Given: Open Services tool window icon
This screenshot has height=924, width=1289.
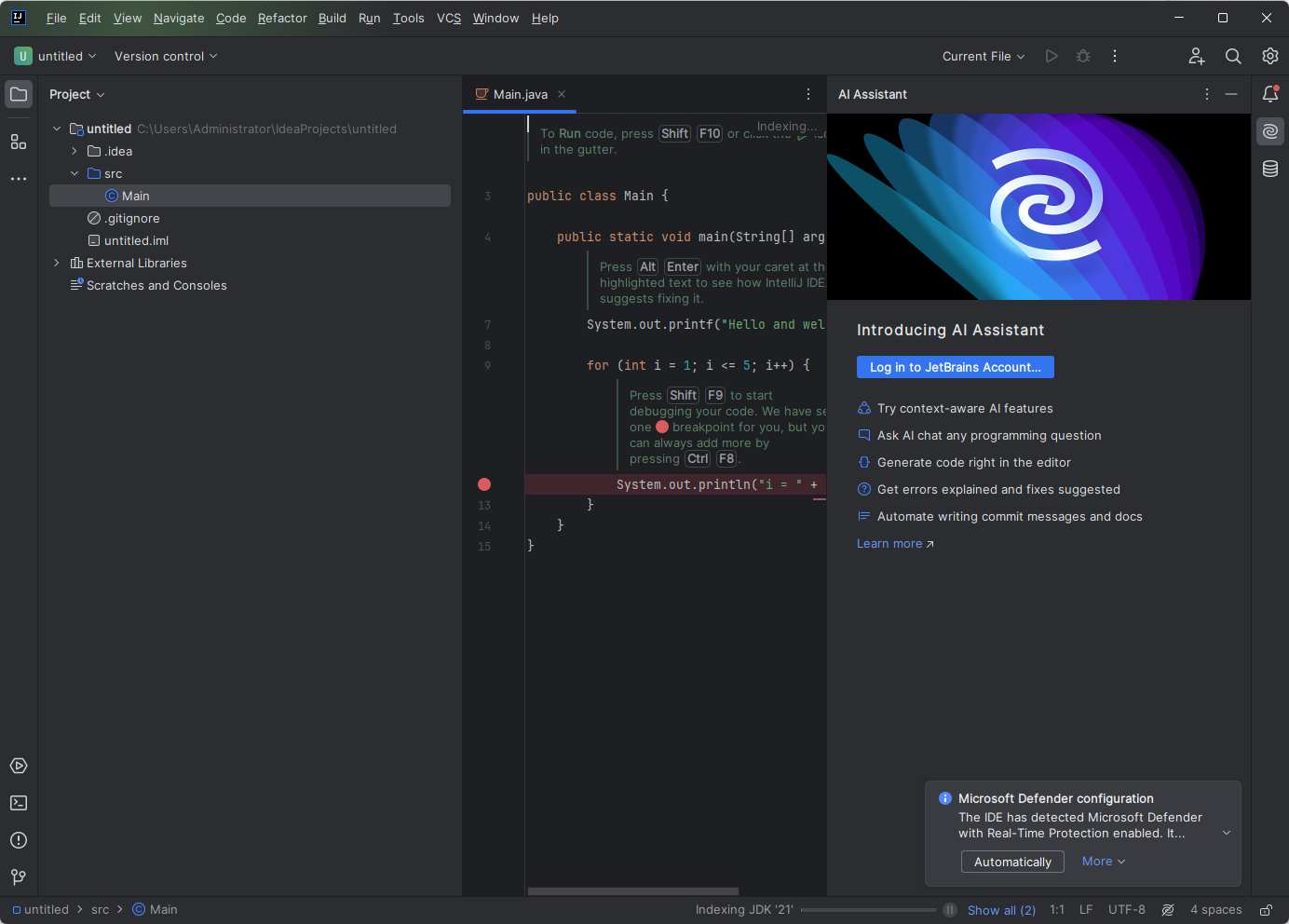Looking at the screenshot, I should [19, 766].
